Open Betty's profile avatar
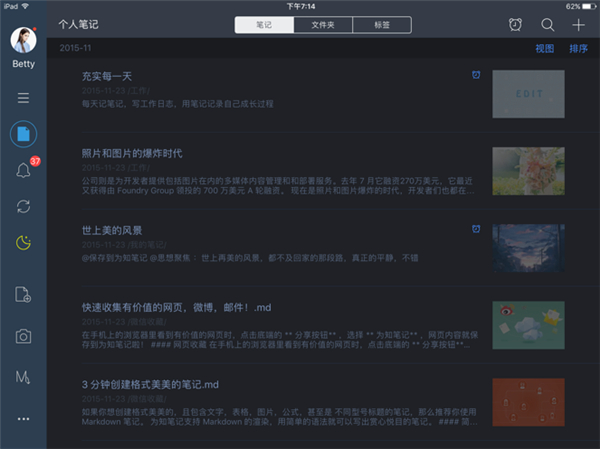Viewport: 600px width, 449px height. pyautogui.click(x=23, y=40)
